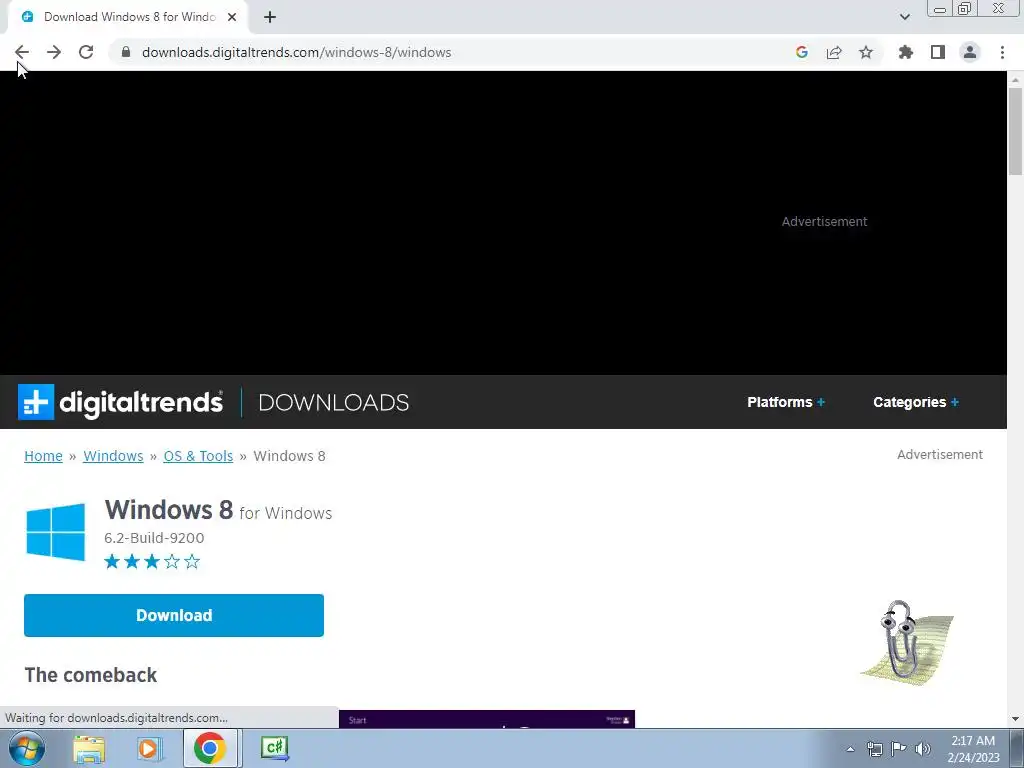Screen dimensions: 1024x768
Task: Open the taskbar clock showing 2:17 AM
Action: pos(973,749)
